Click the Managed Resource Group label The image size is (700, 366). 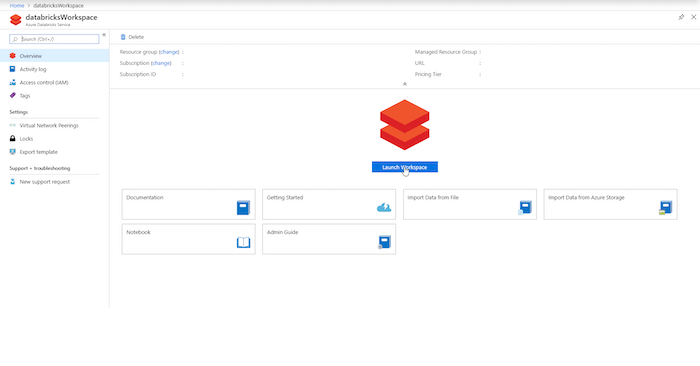pos(446,52)
